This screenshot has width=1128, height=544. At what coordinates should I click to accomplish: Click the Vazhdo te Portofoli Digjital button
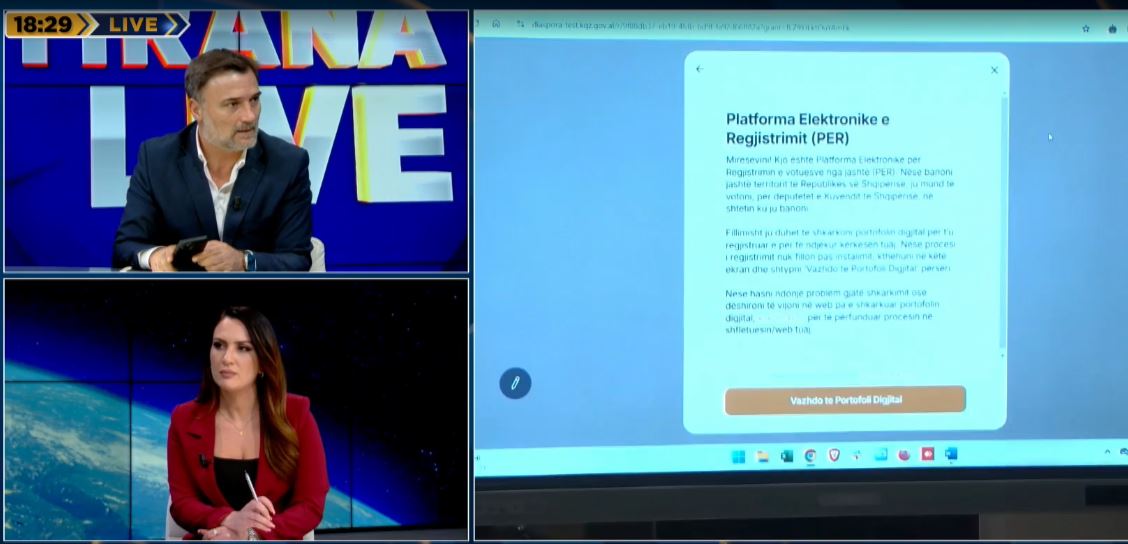click(x=845, y=400)
